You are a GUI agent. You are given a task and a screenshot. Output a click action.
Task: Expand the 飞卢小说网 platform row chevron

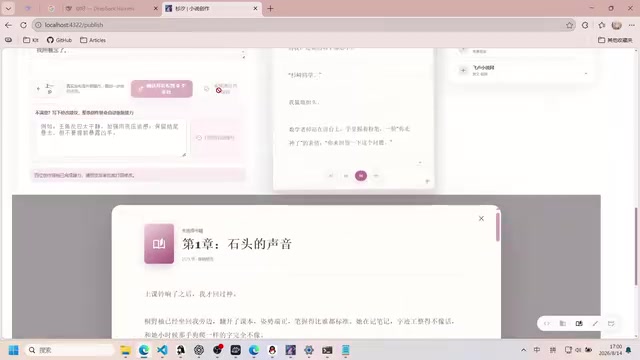(x=586, y=73)
